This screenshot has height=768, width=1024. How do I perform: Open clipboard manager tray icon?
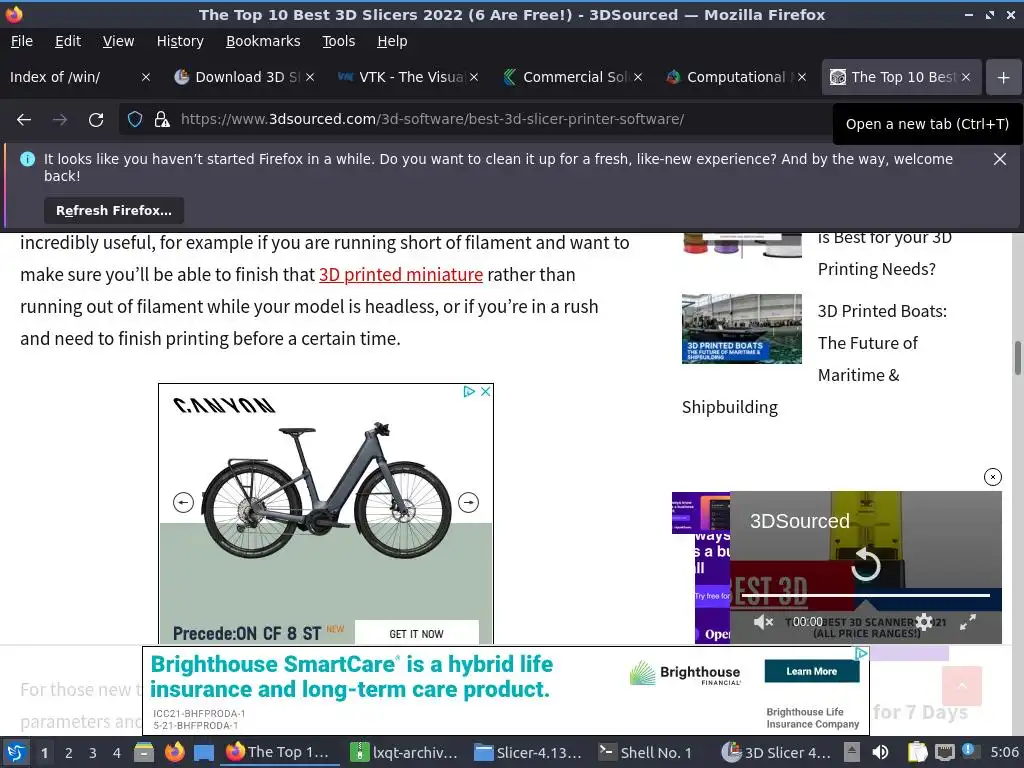click(x=917, y=752)
